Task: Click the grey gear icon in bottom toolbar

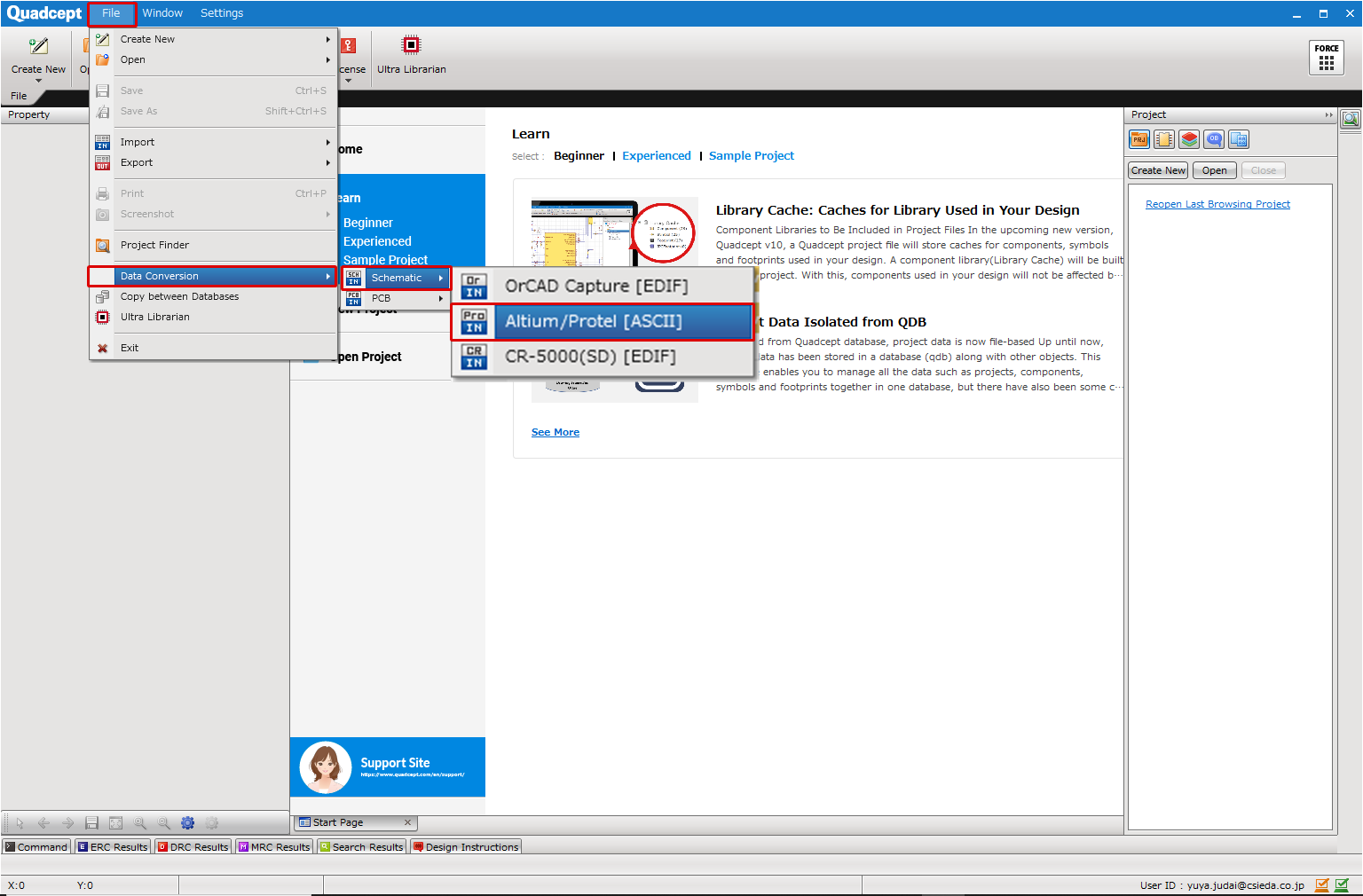Action: (x=211, y=823)
